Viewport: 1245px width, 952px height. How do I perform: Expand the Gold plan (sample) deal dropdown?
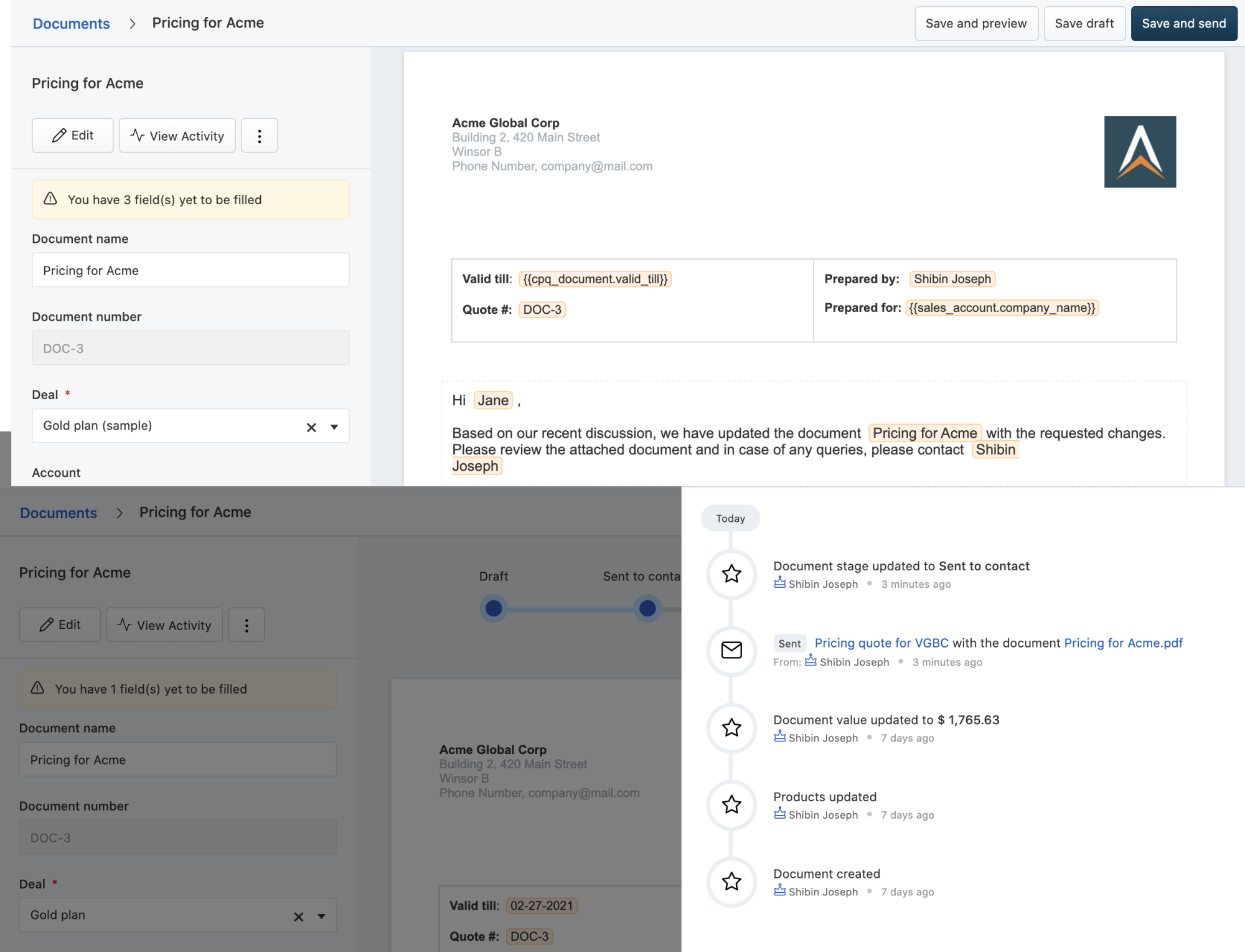[x=334, y=427]
